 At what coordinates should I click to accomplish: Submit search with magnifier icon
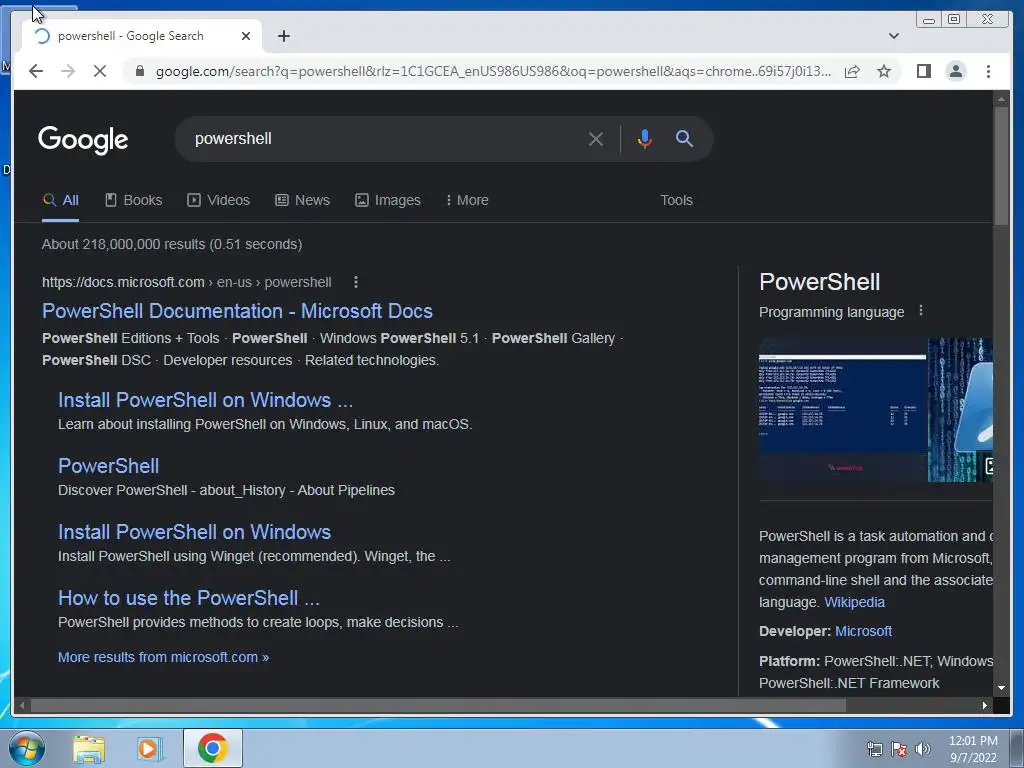coord(684,138)
